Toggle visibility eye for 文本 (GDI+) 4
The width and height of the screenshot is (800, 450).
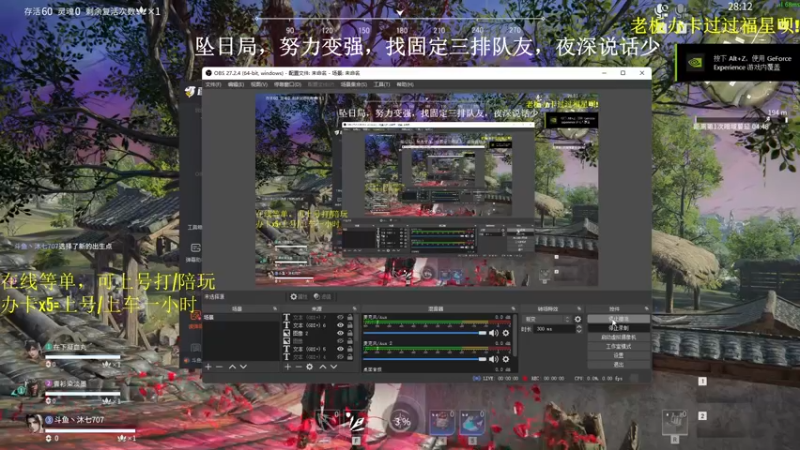click(x=340, y=357)
